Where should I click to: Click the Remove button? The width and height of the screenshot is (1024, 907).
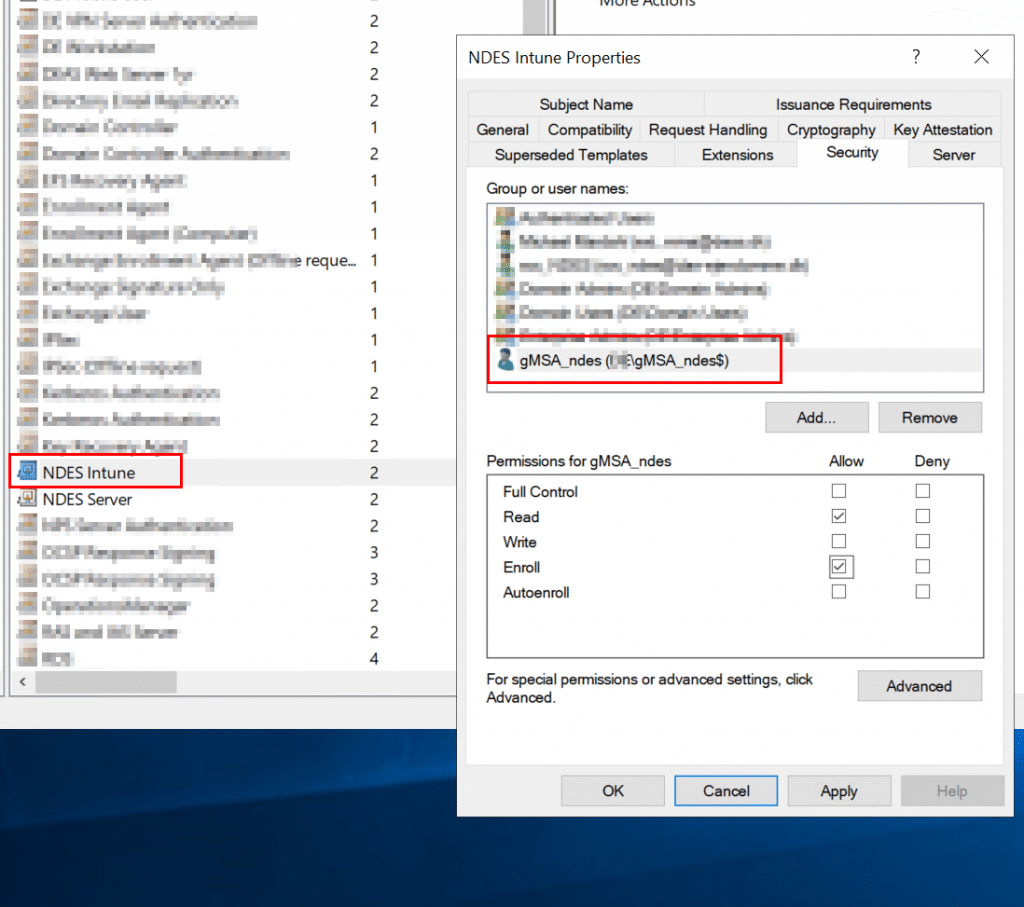pyautogui.click(x=929, y=418)
